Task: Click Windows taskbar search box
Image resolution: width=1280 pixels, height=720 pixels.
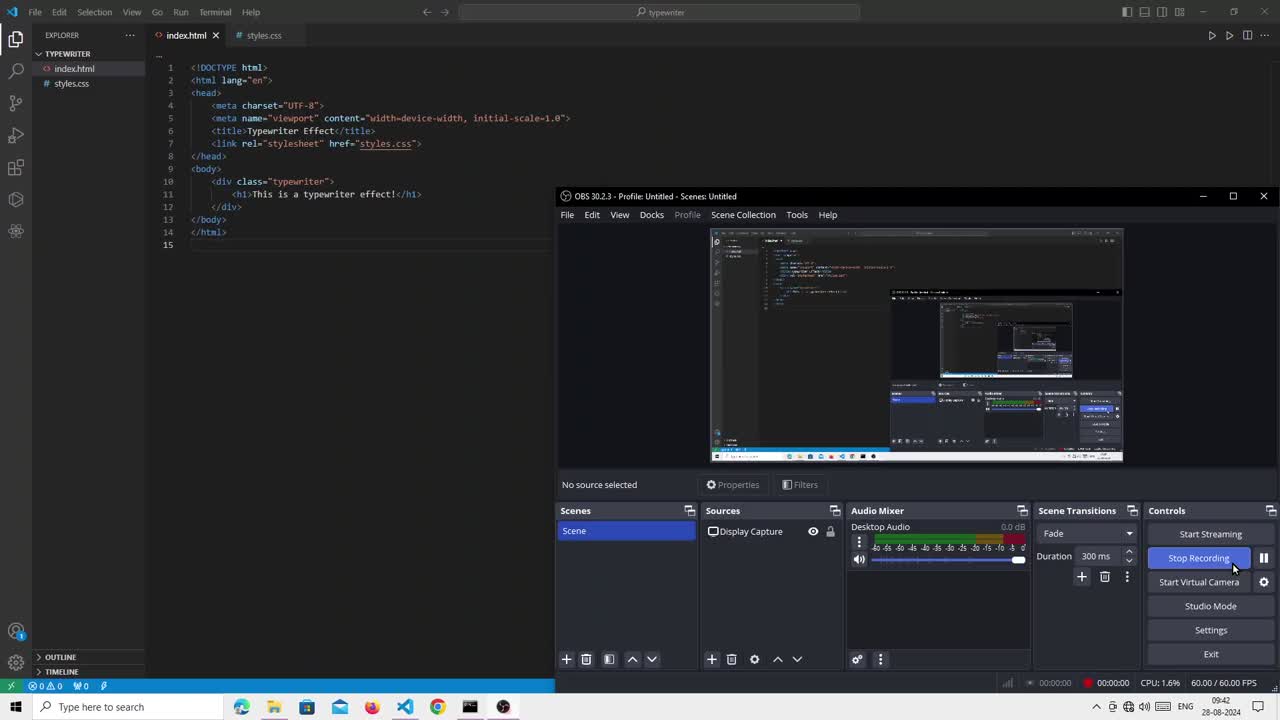Action: tap(127, 707)
